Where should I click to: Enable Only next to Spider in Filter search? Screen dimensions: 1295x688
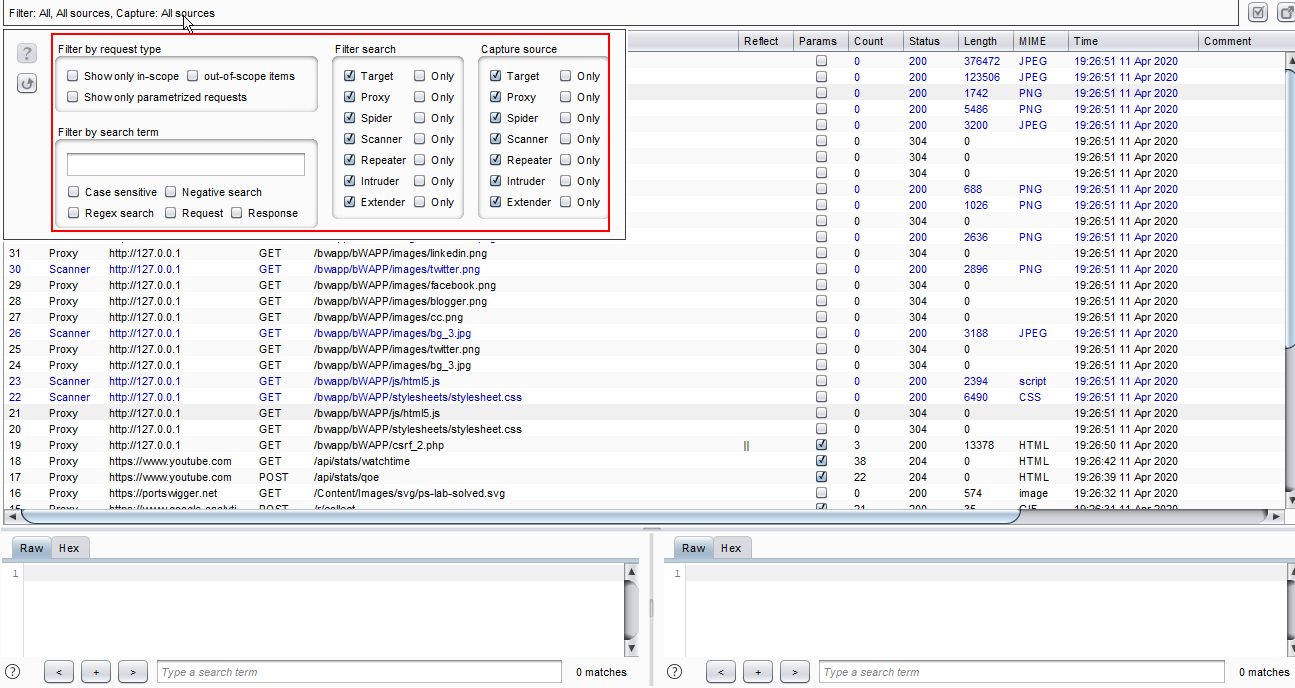click(420, 118)
